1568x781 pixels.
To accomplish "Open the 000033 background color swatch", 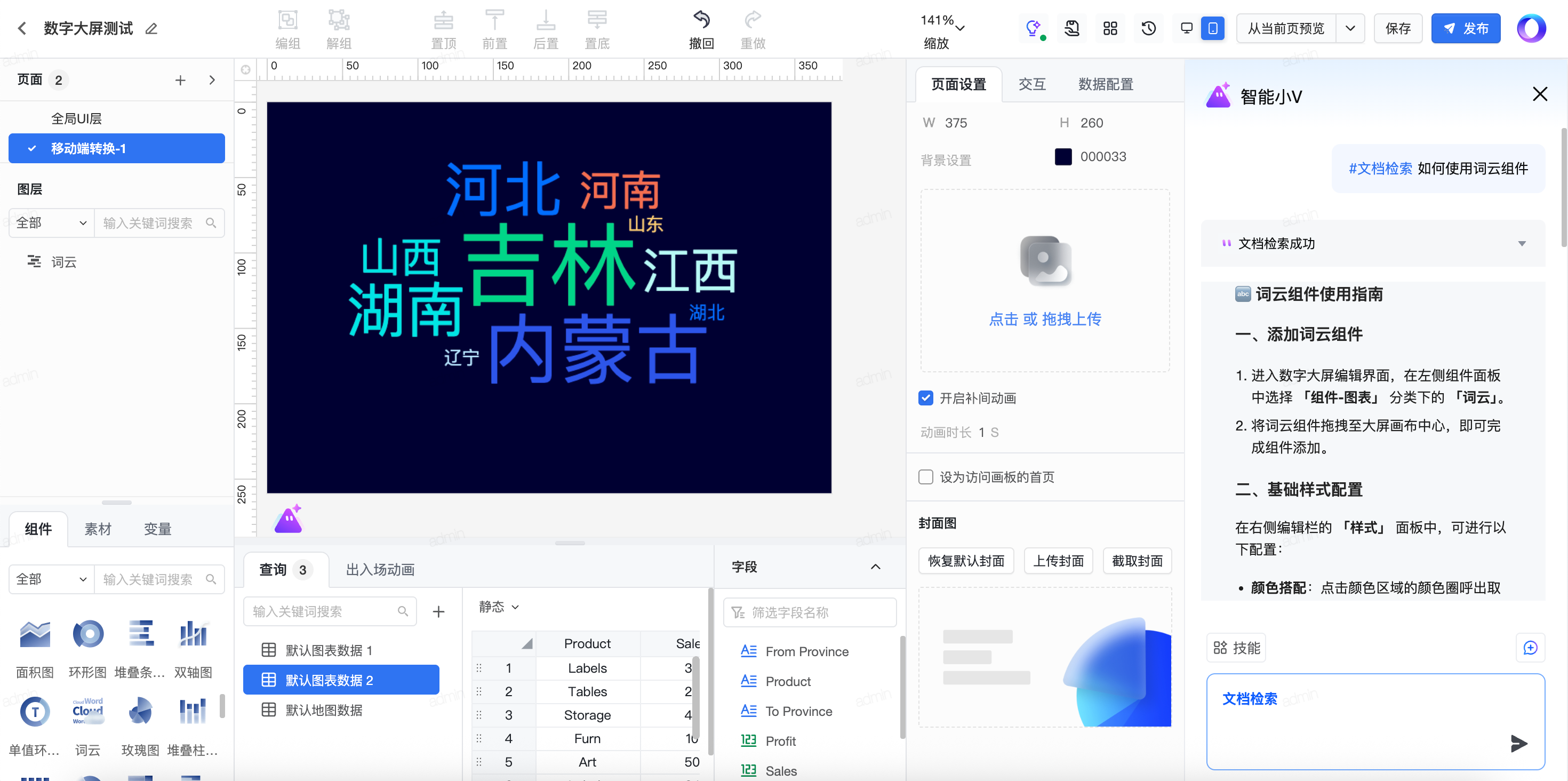I will [x=1063, y=157].
